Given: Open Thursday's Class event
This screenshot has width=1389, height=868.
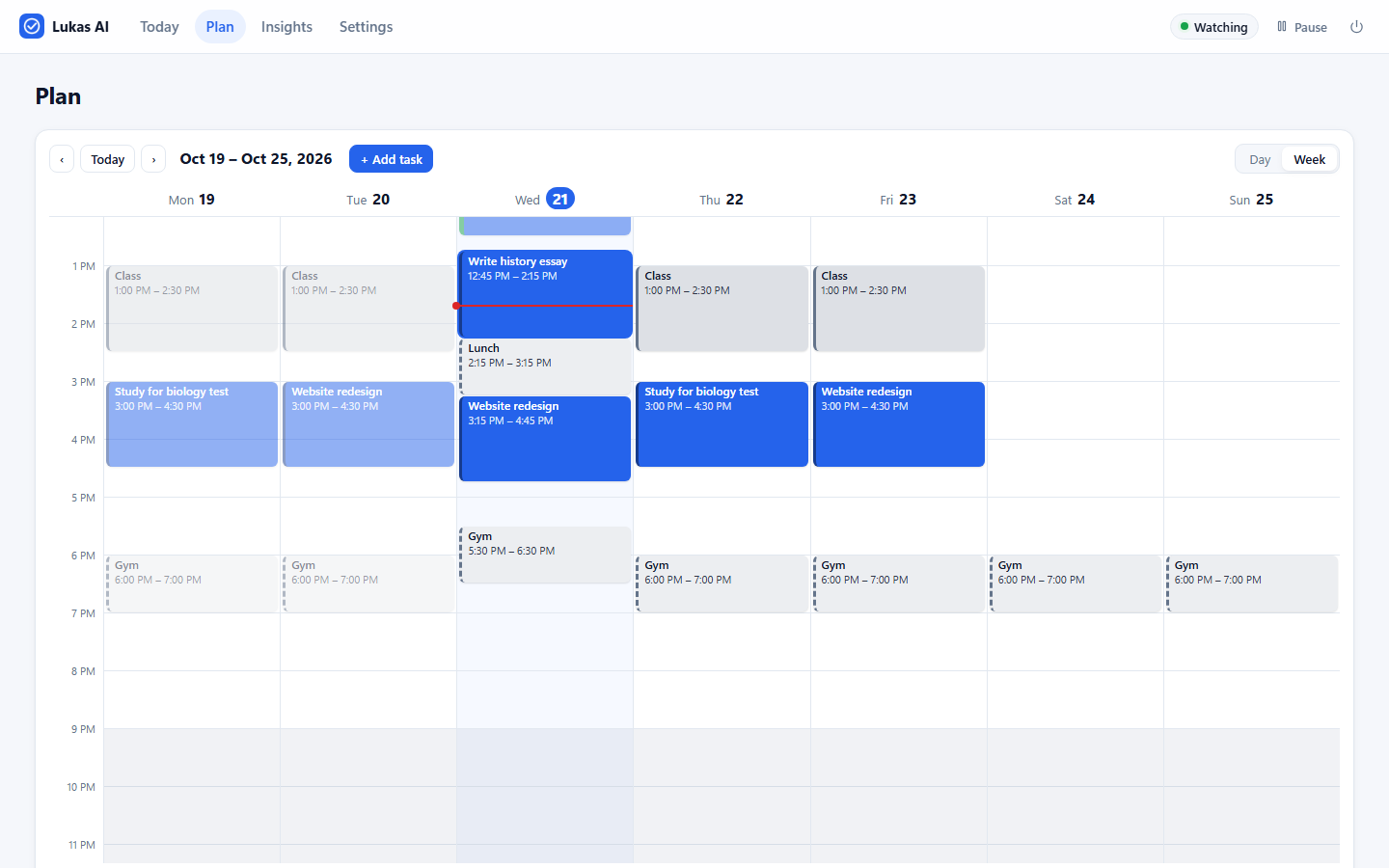Looking at the screenshot, I should [722, 309].
